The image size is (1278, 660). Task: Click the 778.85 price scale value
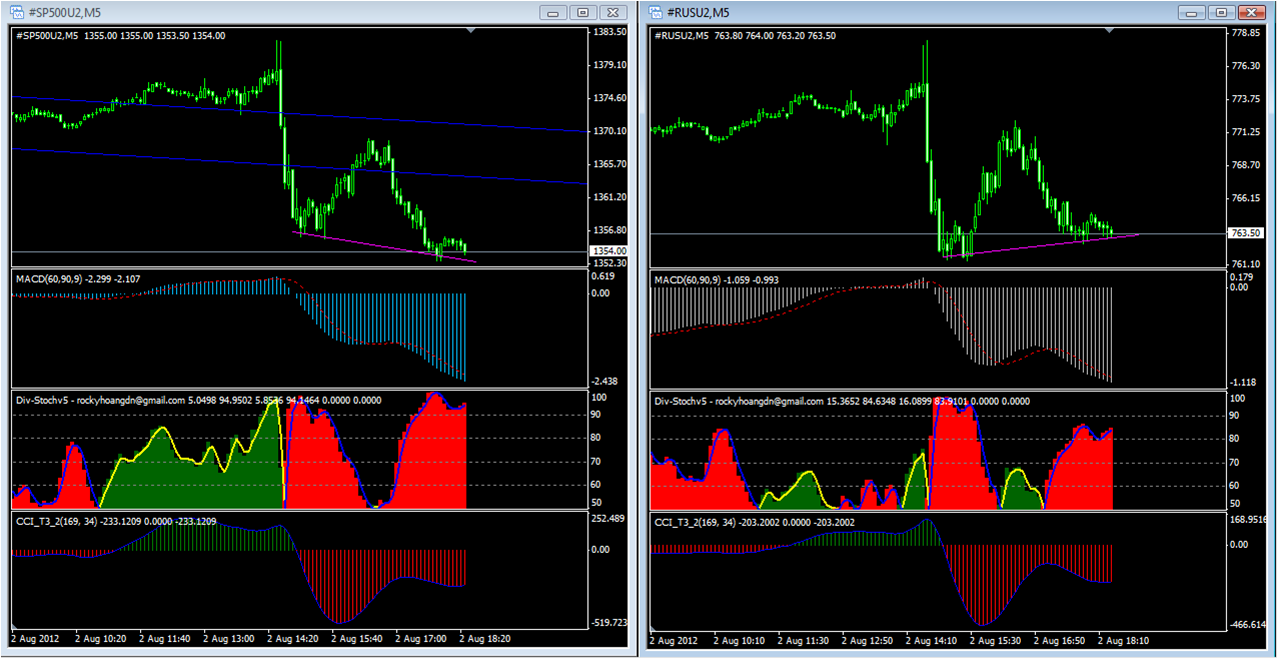1245,32
